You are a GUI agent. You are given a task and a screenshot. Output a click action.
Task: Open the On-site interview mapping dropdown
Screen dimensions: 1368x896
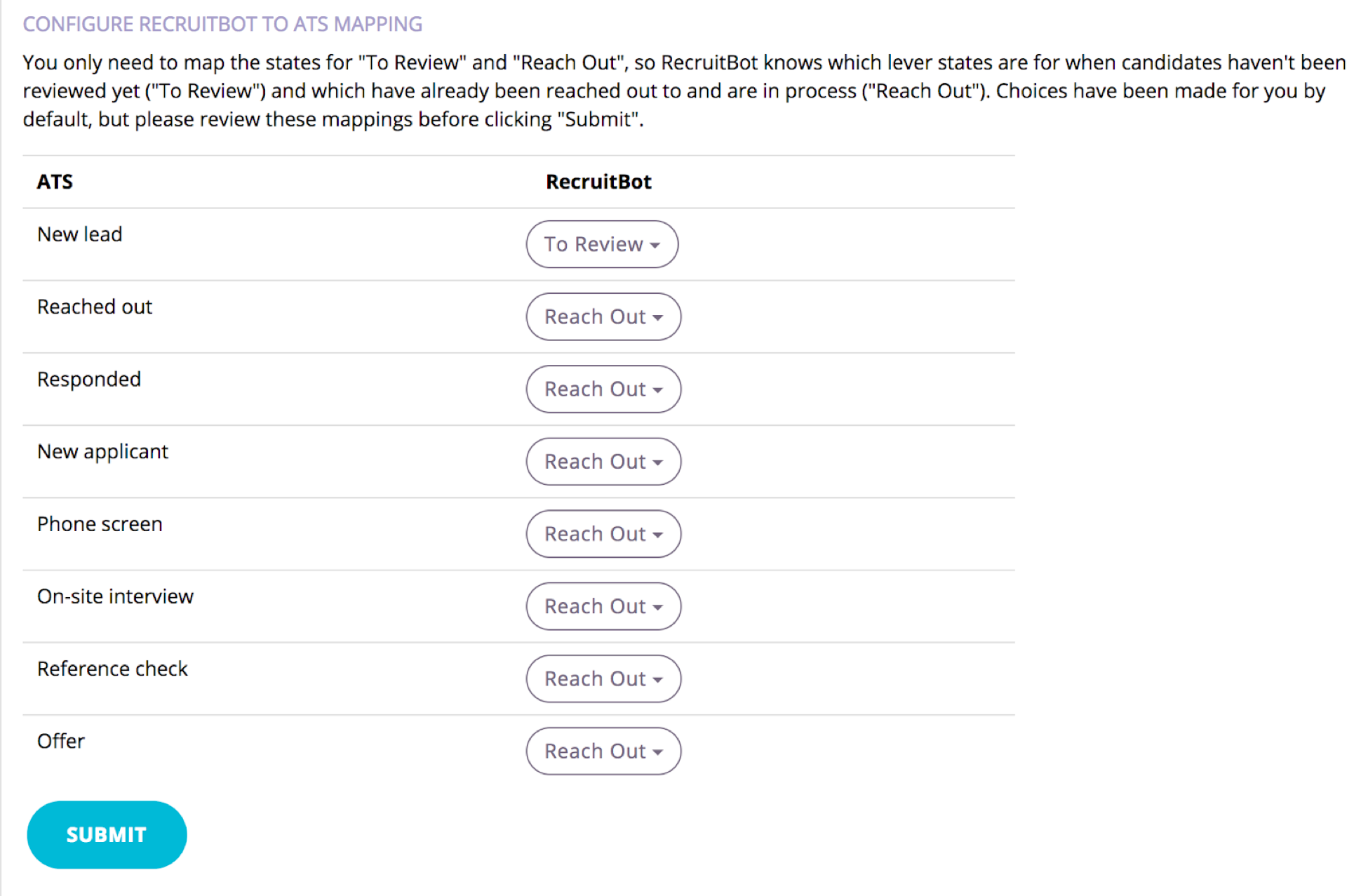[603, 606]
